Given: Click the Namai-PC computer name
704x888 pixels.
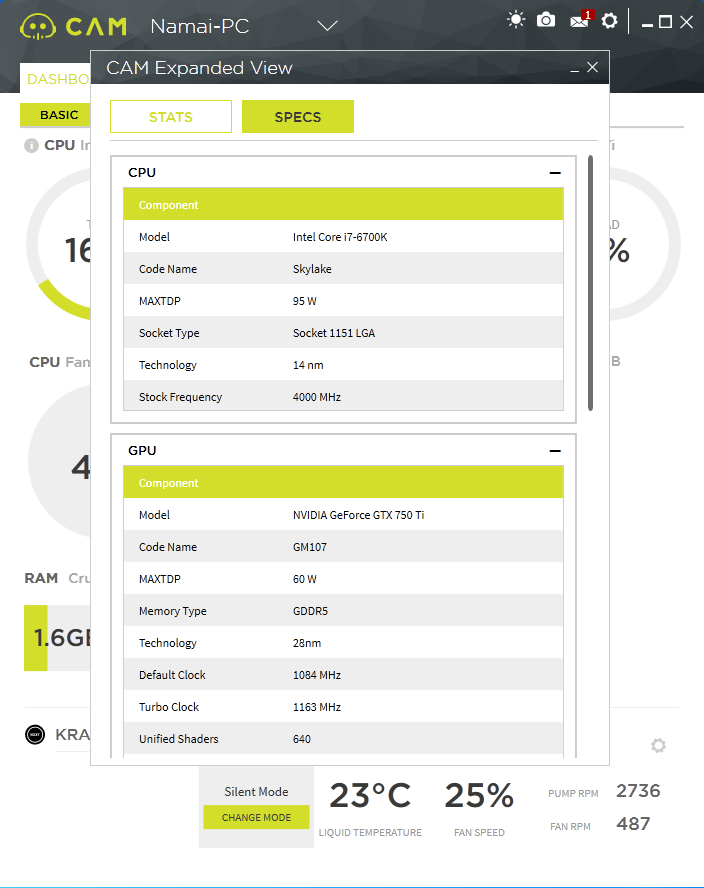Looking at the screenshot, I should (200, 26).
